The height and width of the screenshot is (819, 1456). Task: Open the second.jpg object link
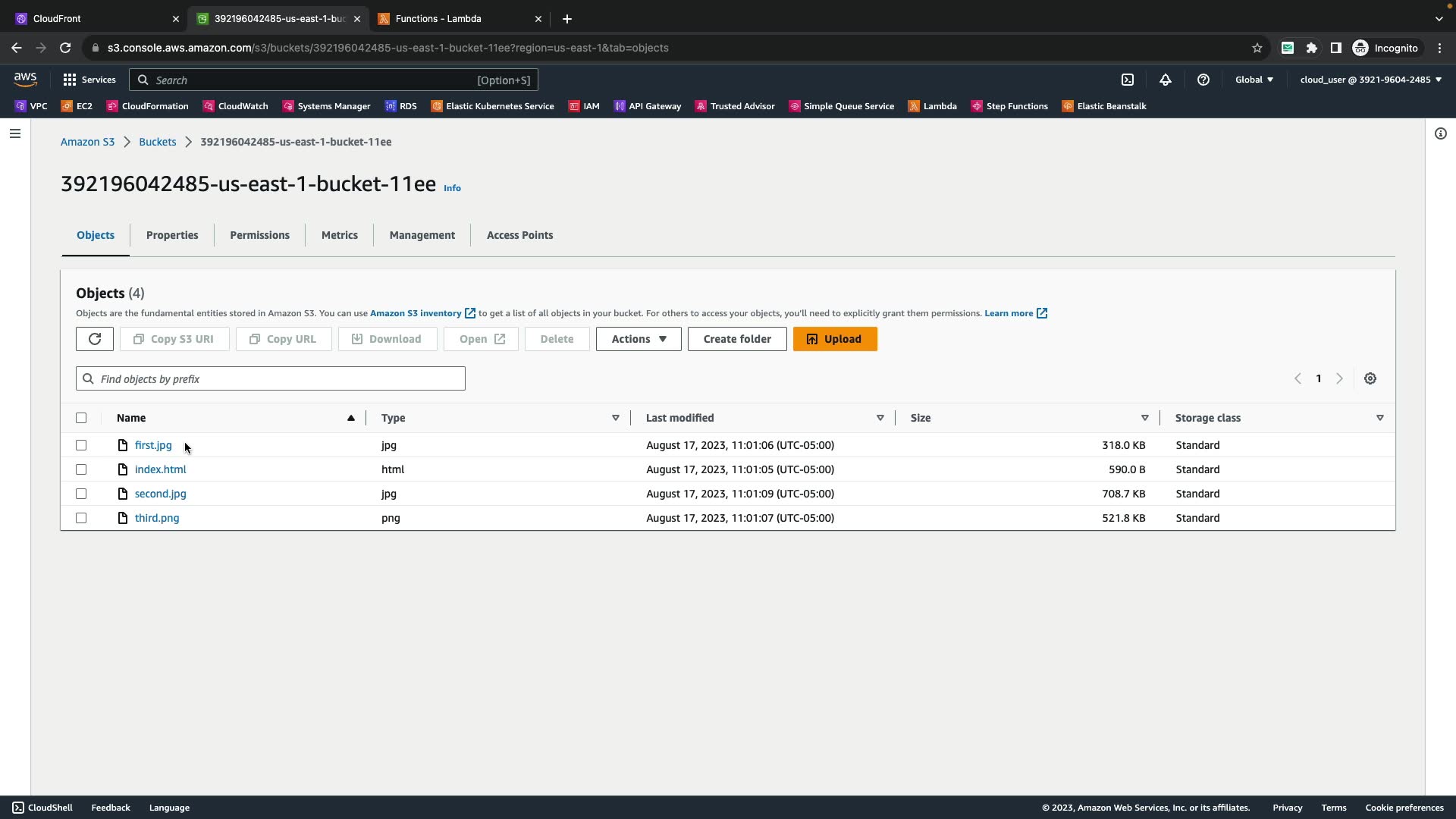tap(160, 494)
